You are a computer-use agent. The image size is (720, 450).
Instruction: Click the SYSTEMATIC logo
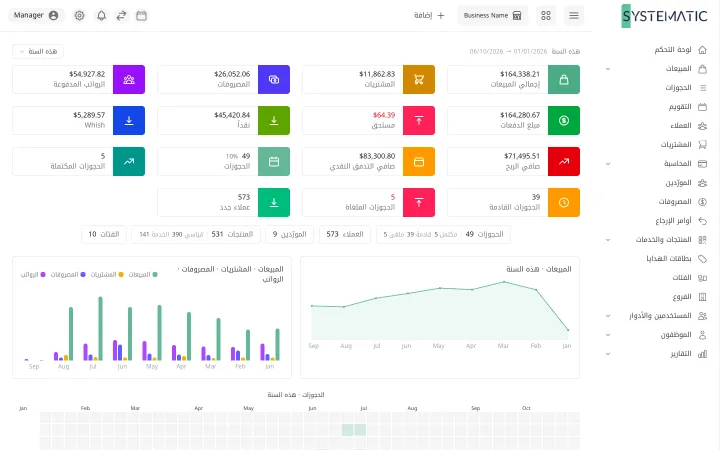tap(664, 16)
